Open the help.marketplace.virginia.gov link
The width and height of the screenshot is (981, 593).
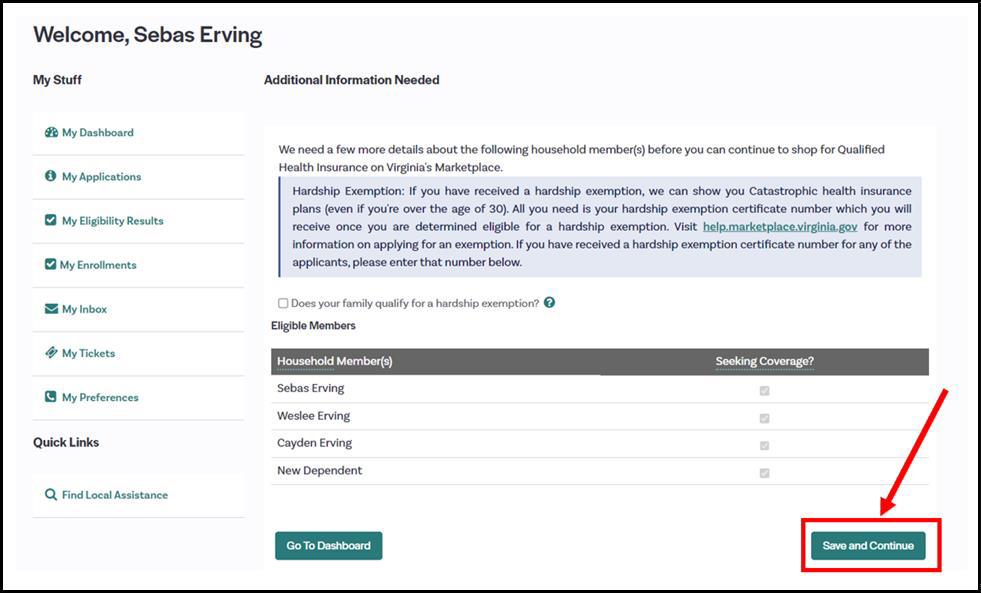click(780, 227)
